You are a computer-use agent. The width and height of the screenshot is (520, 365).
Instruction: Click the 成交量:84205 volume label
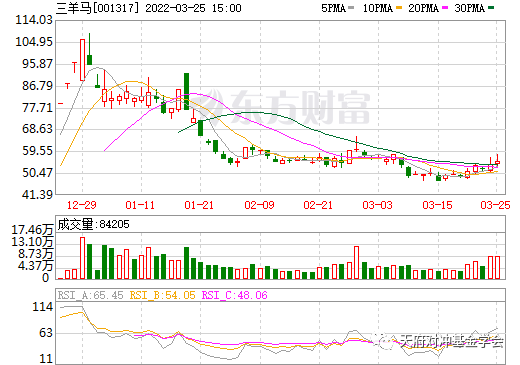coord(93,224)
